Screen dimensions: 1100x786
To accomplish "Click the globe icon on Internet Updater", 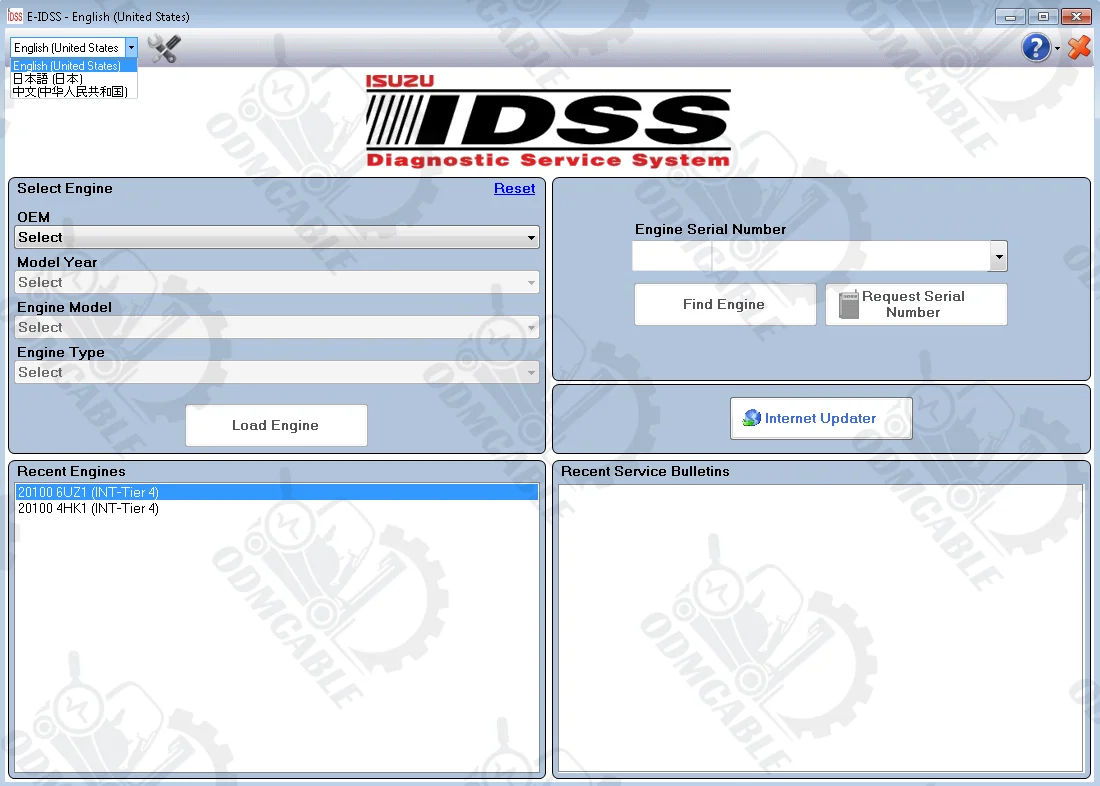I will (751, 418).
